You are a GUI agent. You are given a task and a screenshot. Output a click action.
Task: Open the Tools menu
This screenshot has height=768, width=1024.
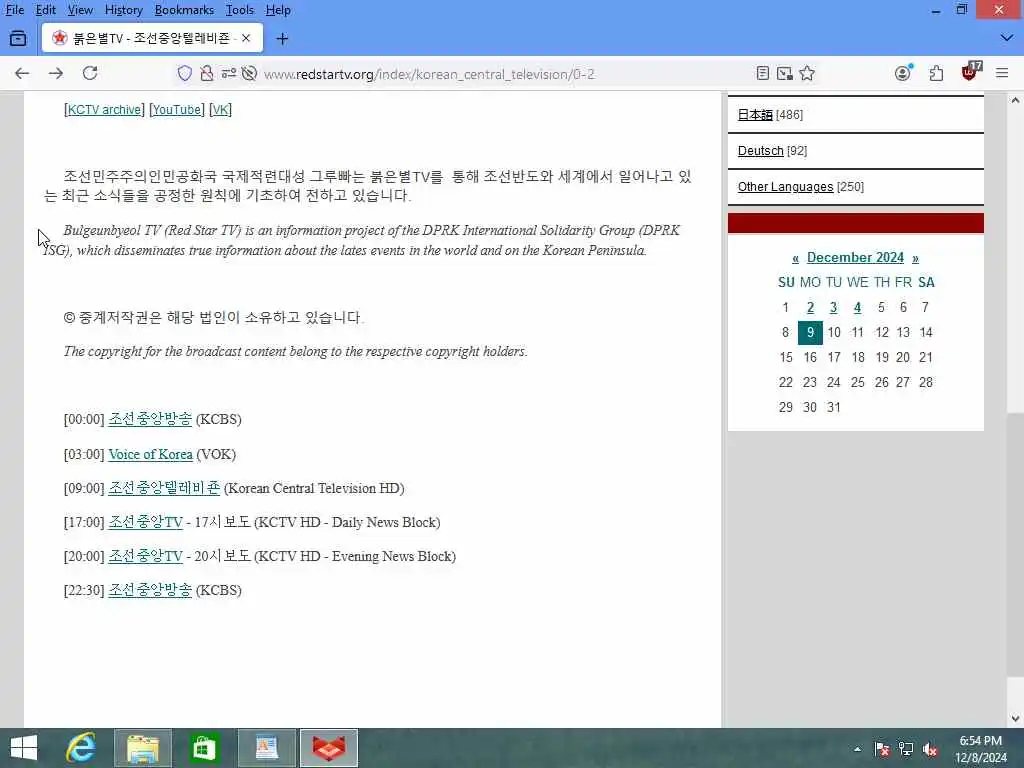pos(240,10)
